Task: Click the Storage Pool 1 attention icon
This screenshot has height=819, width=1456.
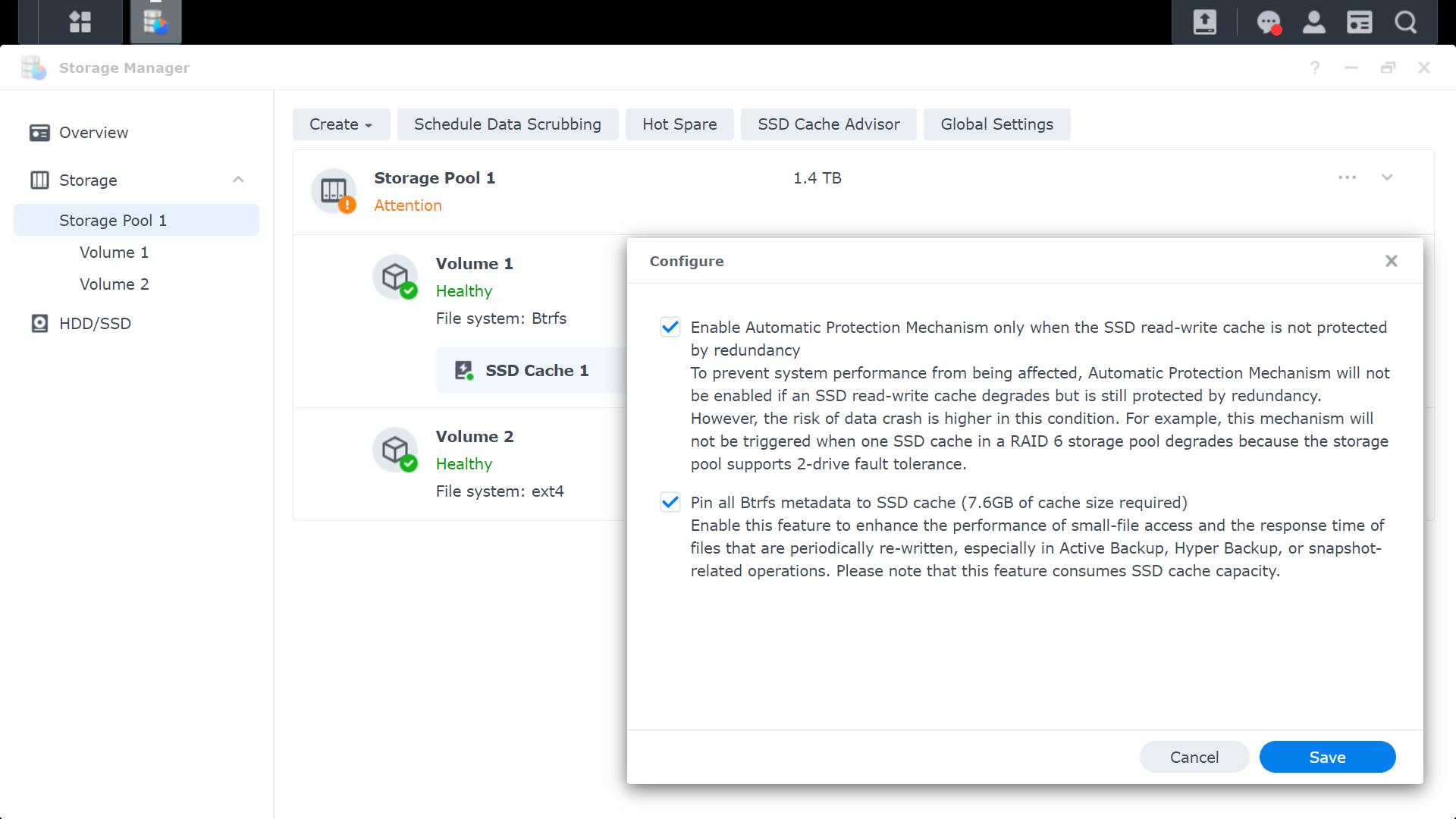Action: pyautogui.click(x=334, y=191)
